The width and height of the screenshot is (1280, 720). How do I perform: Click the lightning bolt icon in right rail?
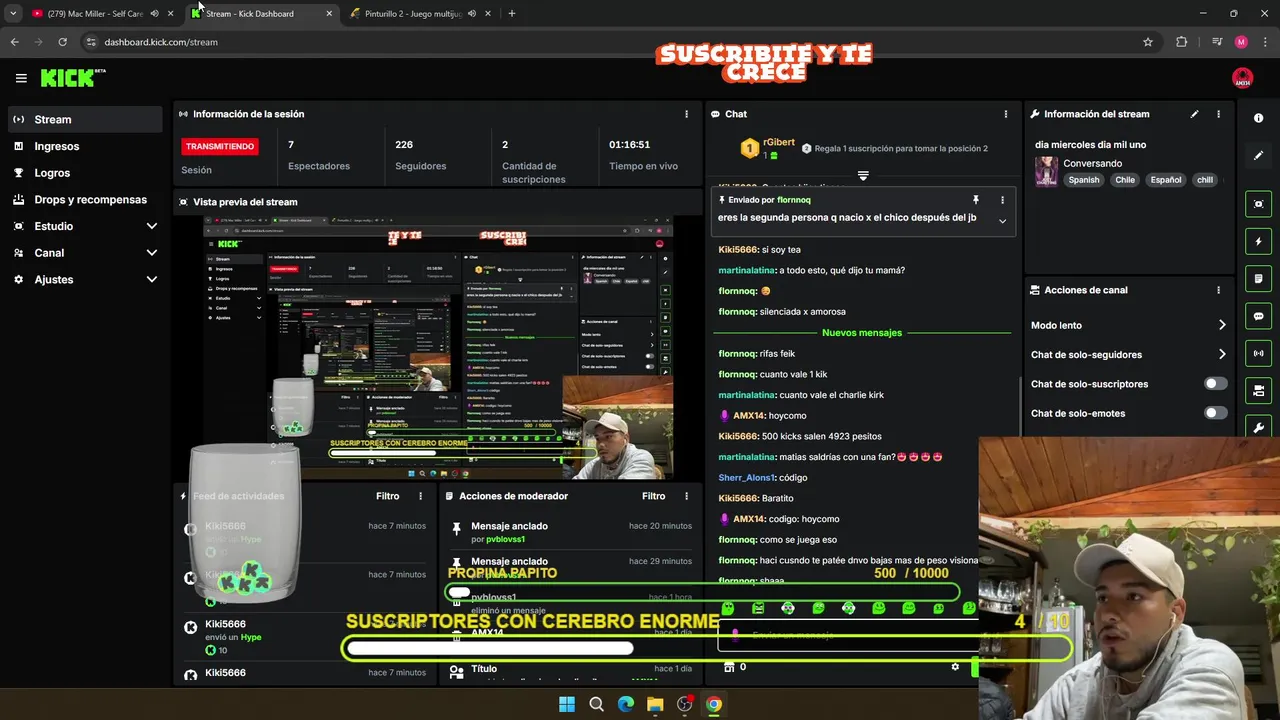click(1258, 241)
